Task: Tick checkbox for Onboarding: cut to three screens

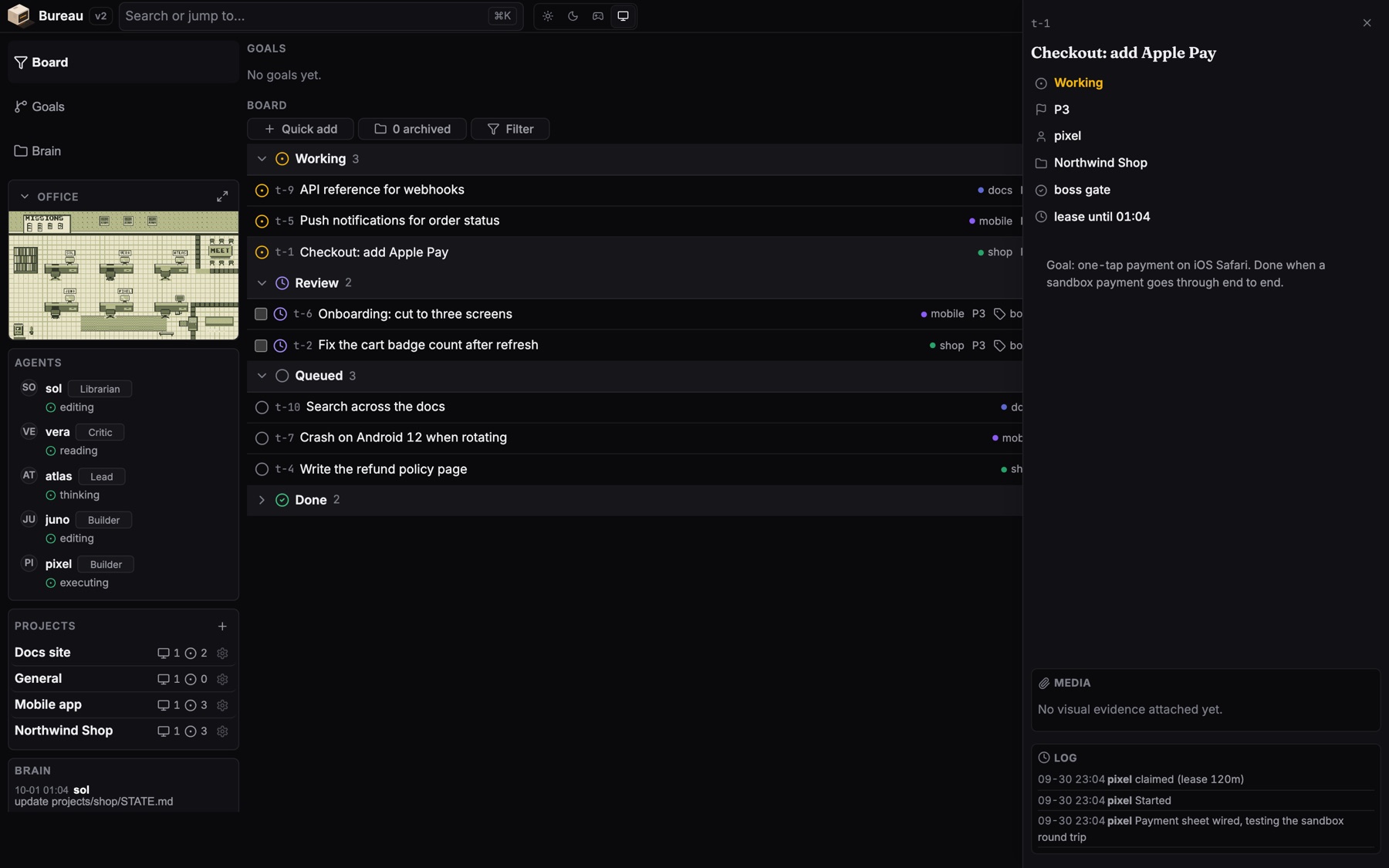Action: point(261,314)
